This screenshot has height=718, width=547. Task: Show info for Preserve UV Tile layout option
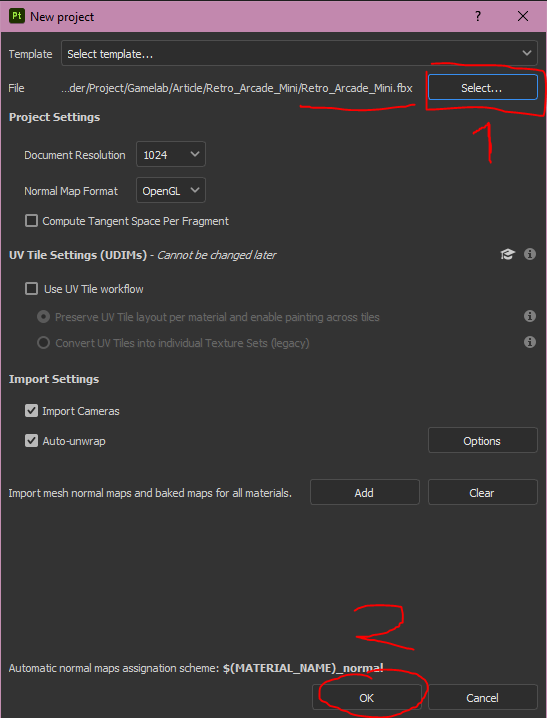(x=530, y=316)
